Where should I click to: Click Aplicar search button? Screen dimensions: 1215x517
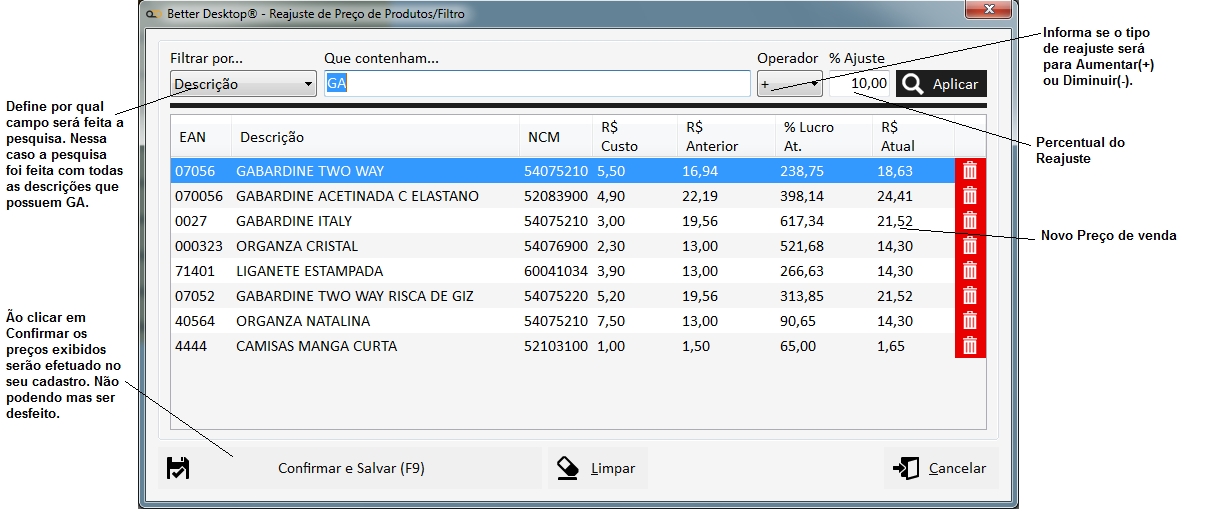point(941,84)
